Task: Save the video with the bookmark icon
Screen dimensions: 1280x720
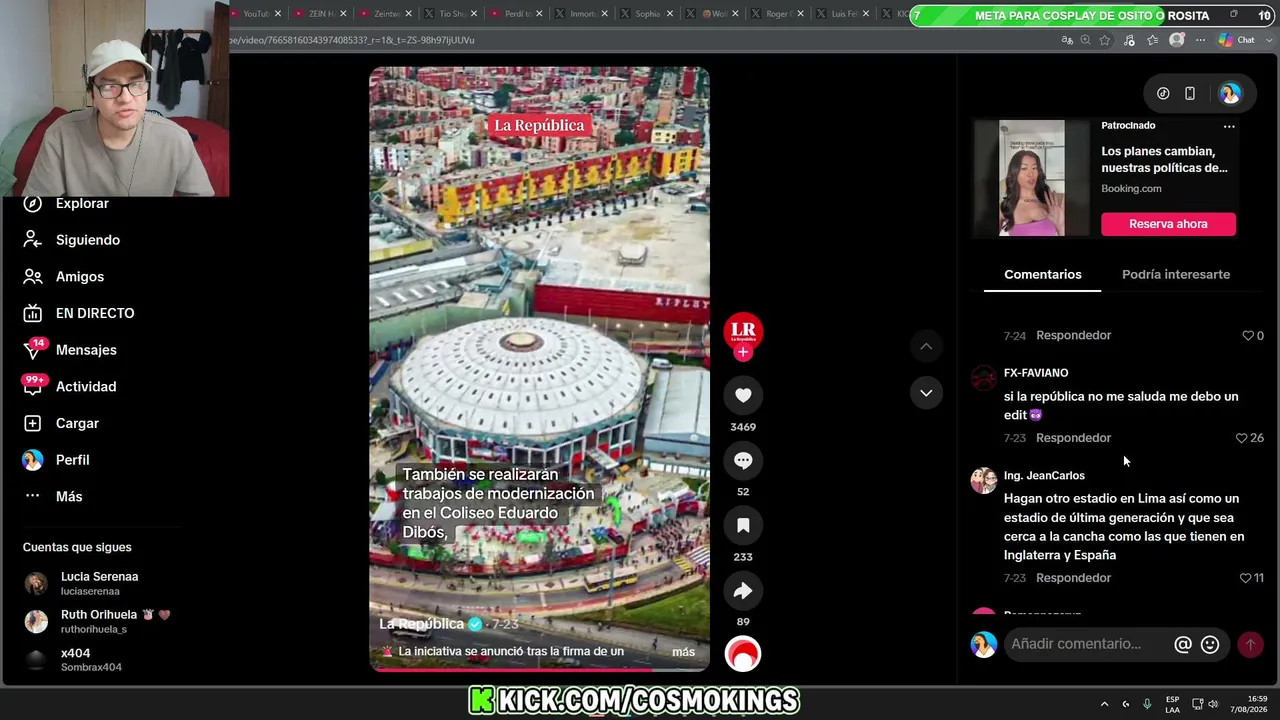Action: coord(743,525)
